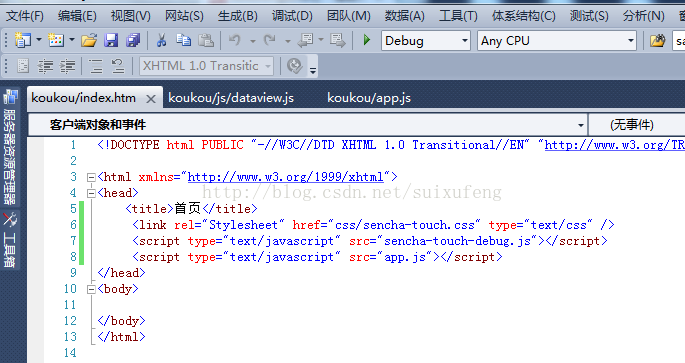Save the current file with floppy icon
The height and width of the screenshot is (363, 685).
click(111, 41)
